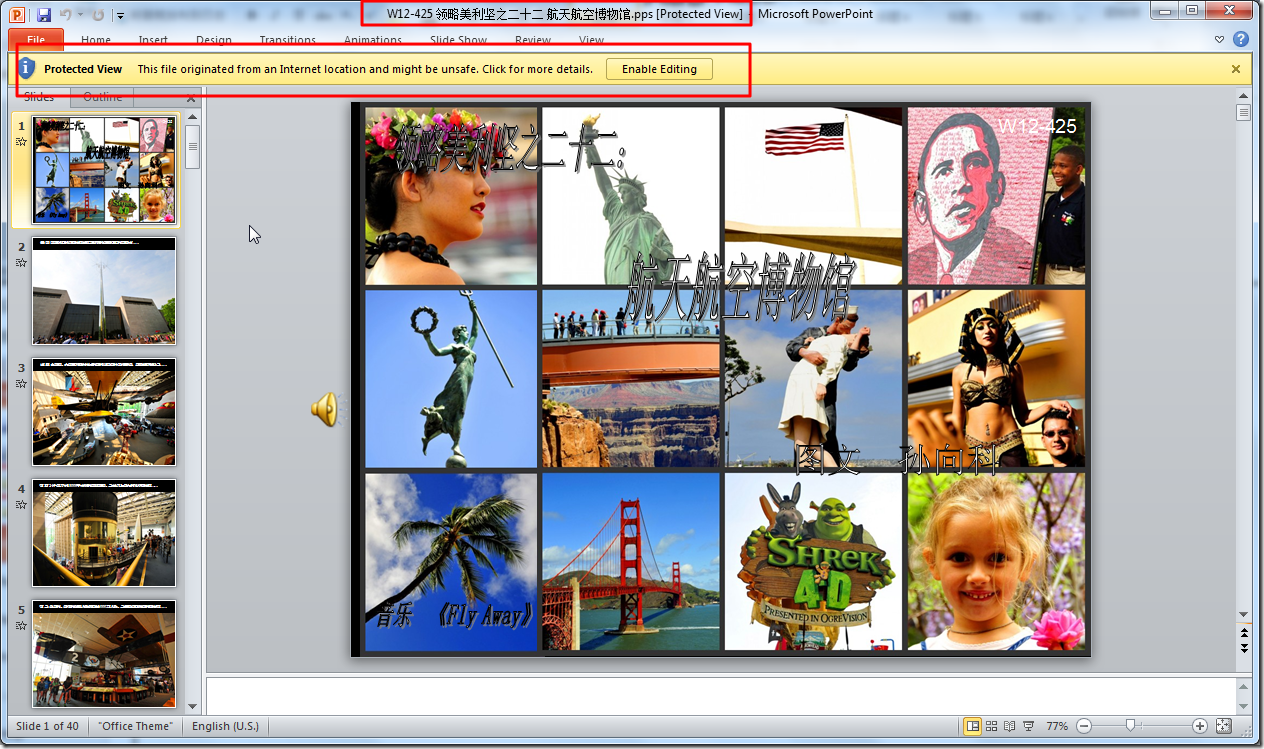
Task: Click the Zoom Out minus button
Action: point(1084,726)
